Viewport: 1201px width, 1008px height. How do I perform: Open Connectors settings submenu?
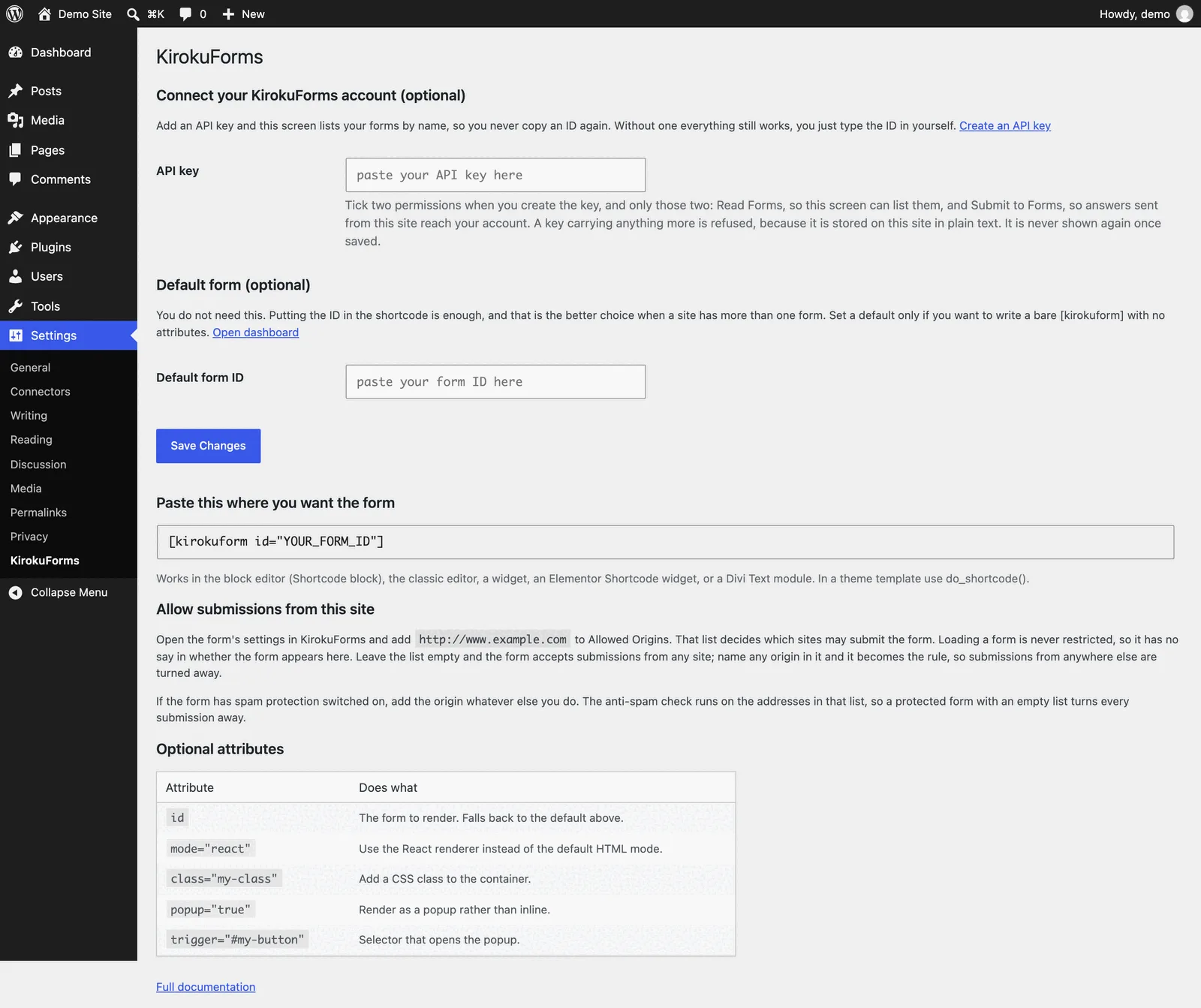pyautogui.click(x=41, y=392)
